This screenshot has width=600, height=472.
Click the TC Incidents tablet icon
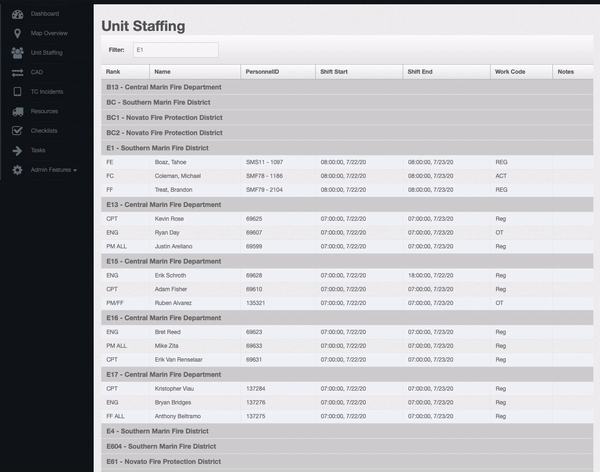(17, 91)
